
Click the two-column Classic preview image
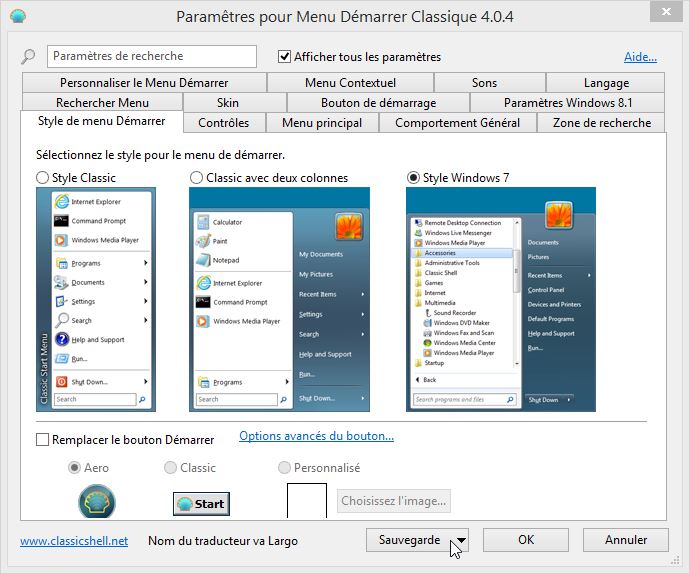279,298
